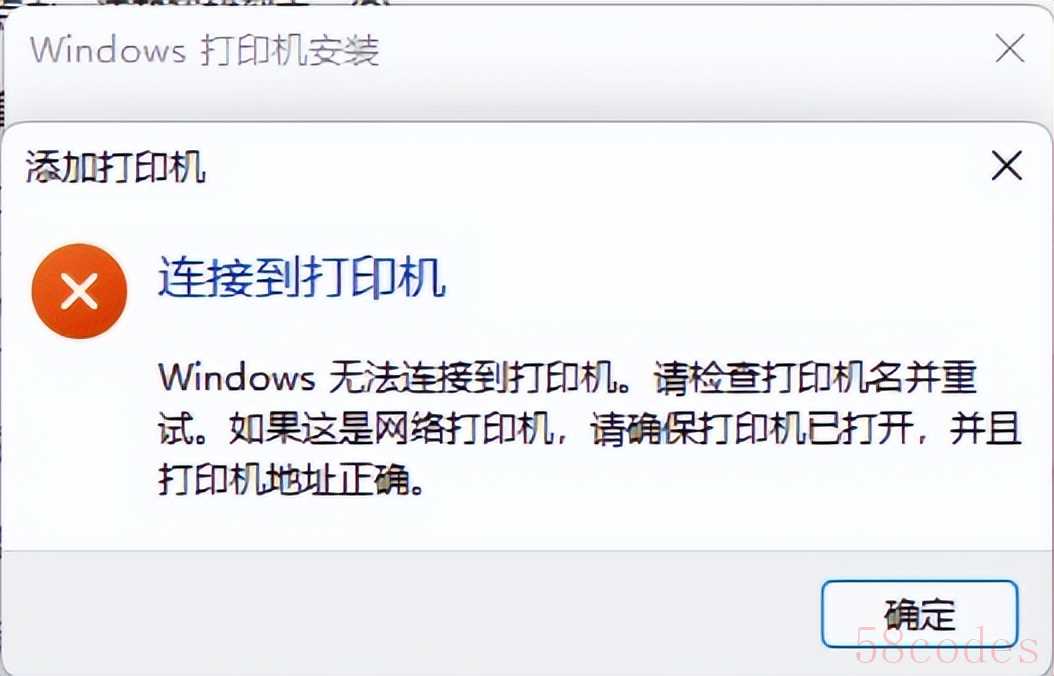Click the 请检查打印机名并重 text
The height and width of the screenshot is (676, 1054).
point(815,378)
